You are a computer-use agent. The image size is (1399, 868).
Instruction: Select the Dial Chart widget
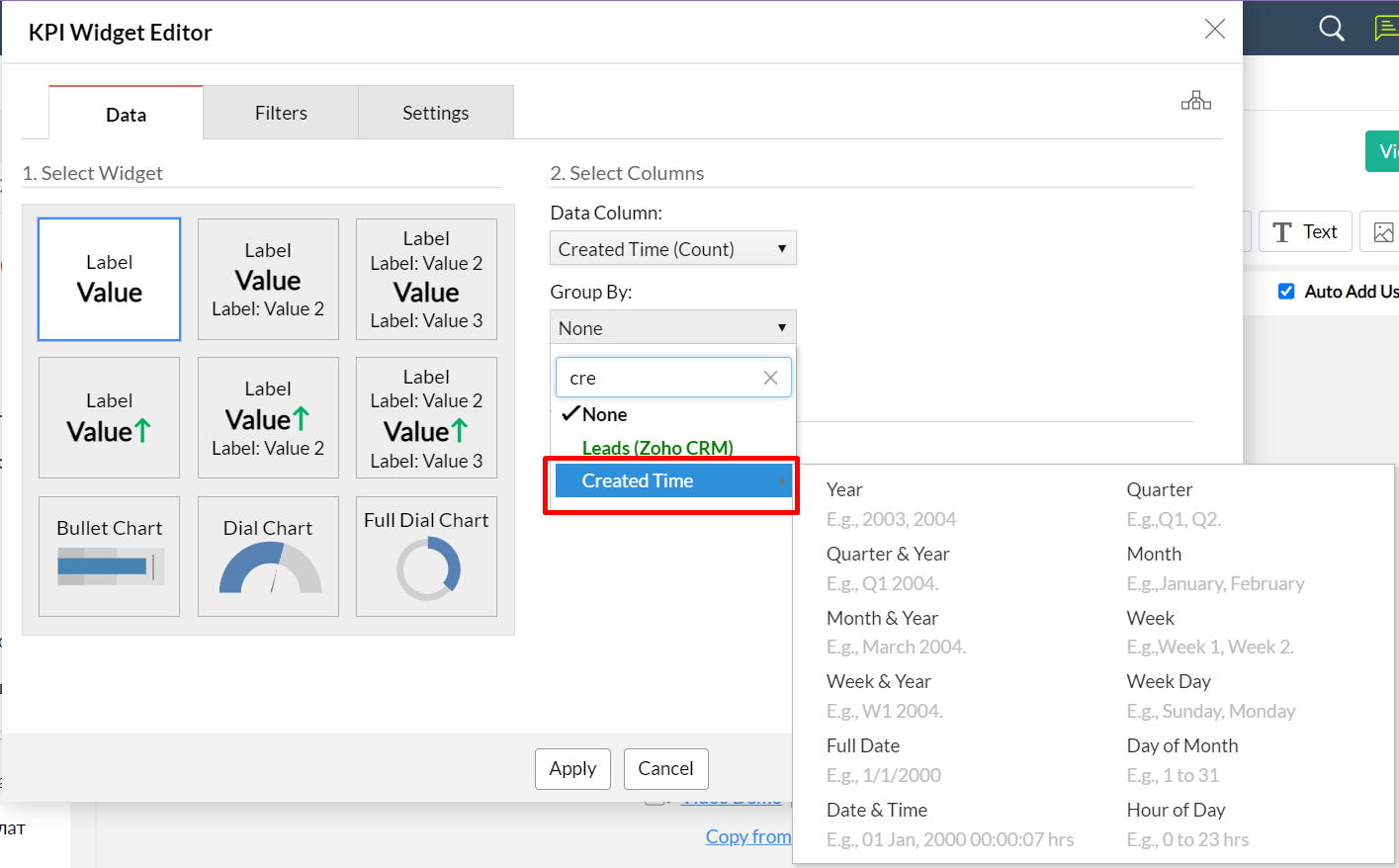[268, 557]
